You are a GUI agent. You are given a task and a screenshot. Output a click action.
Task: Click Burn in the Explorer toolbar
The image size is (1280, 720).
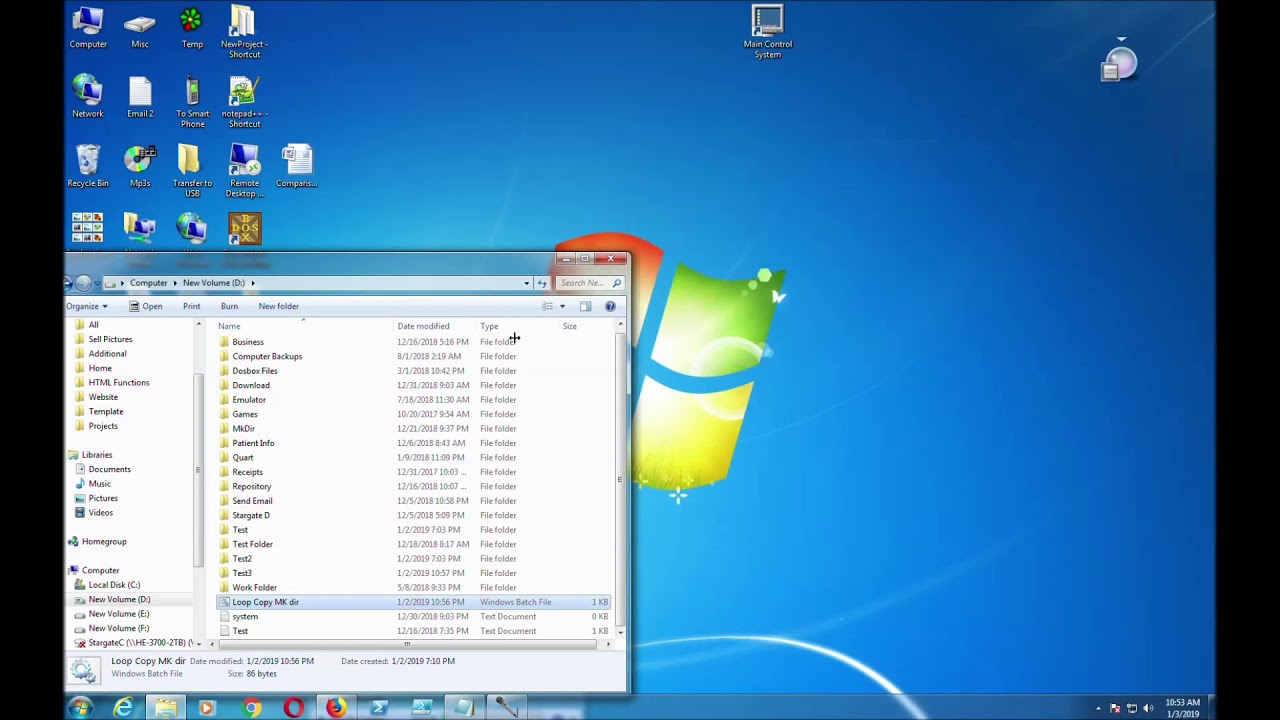click(229, 306)
